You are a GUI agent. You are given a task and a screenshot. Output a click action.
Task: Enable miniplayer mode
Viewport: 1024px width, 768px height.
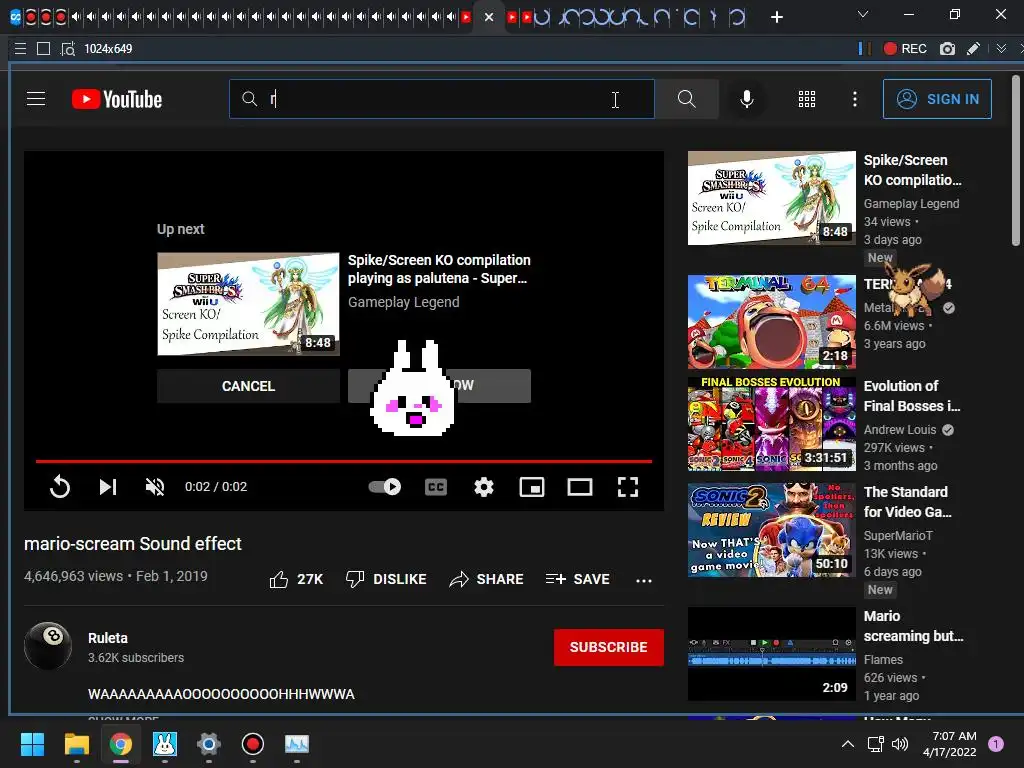(532, 487)
